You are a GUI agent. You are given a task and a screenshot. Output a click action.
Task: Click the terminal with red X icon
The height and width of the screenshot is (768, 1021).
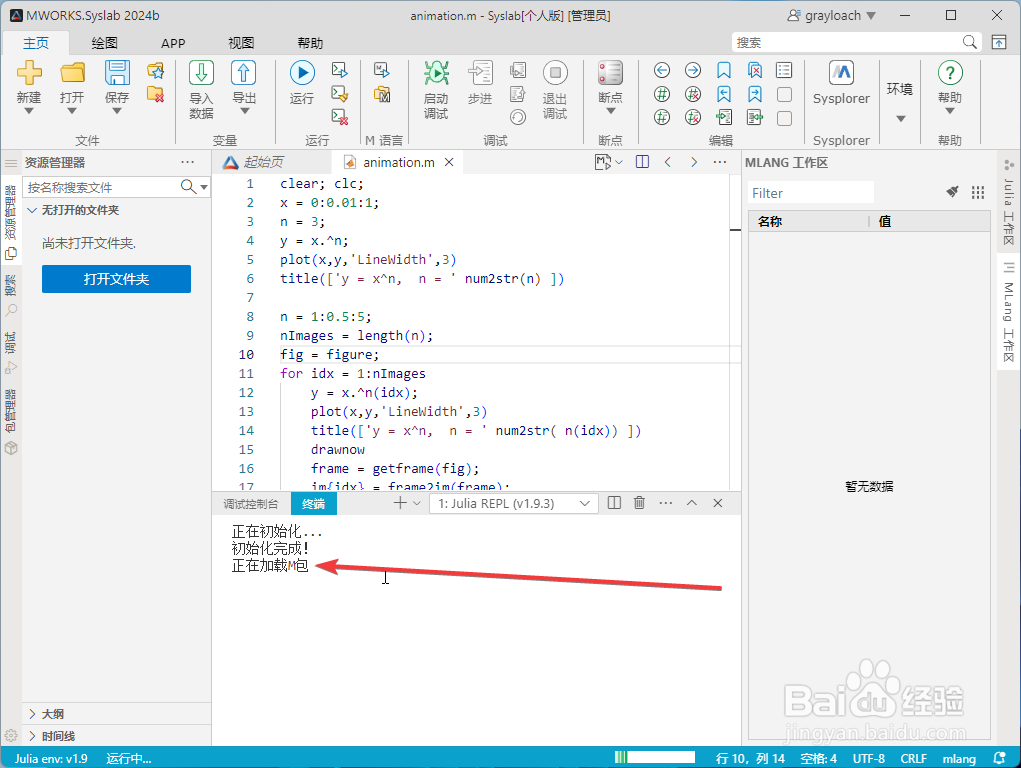click(340, 117)
